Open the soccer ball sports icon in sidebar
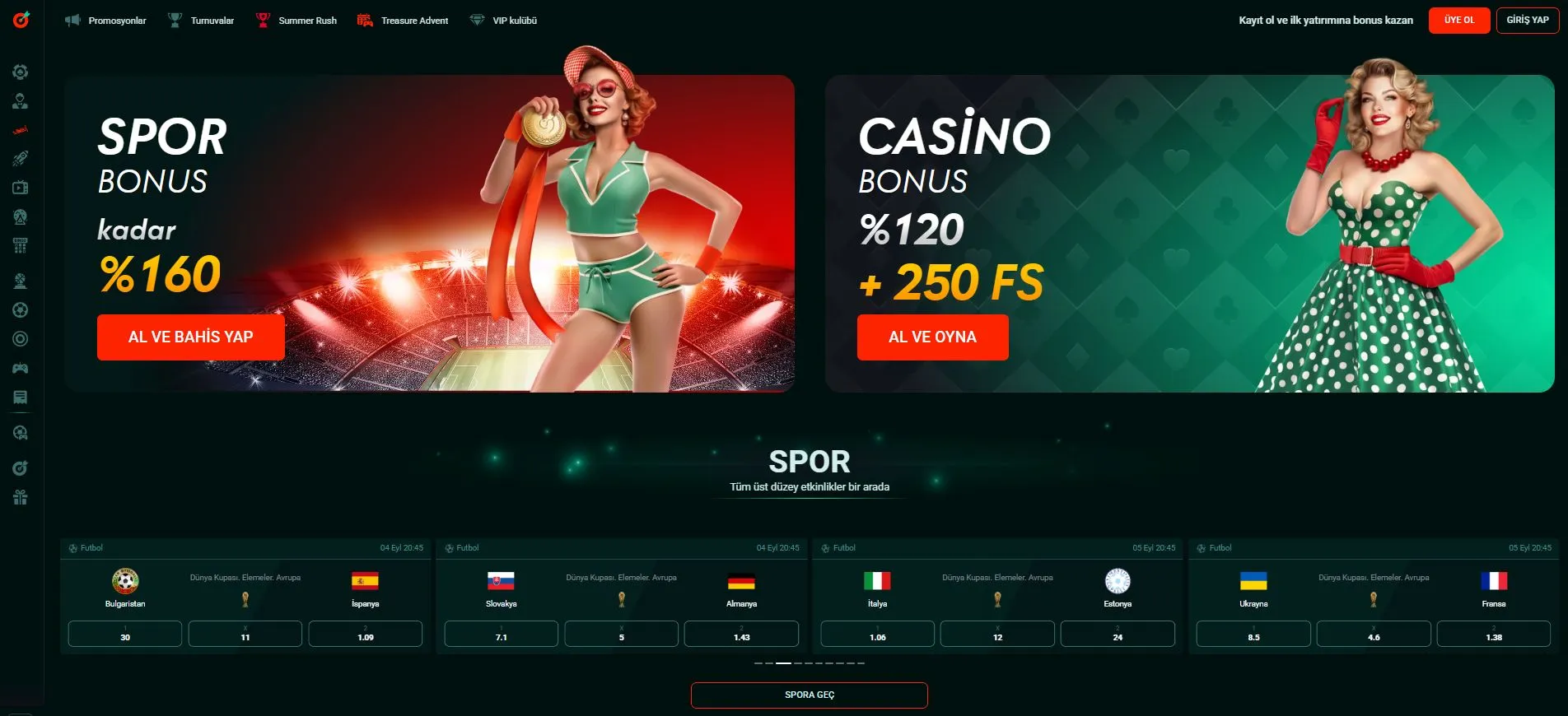The width and height of the screenshot is (1568, 716). point(21,310)
